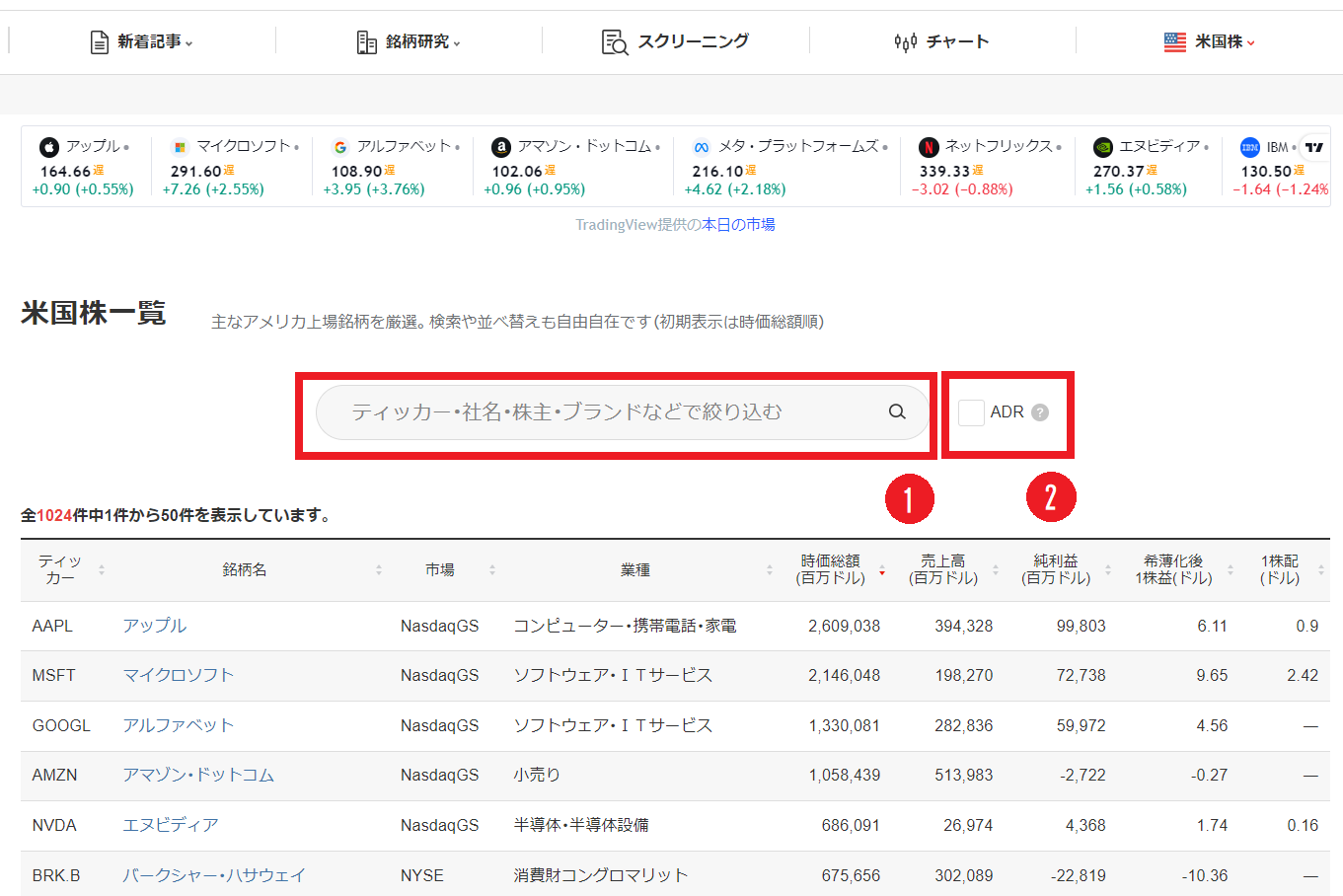Click the Nvidia logo in ticker strip
The height and width of the screenshot is (896, 1343).
pyautogui.click(x=1103, y=147)
